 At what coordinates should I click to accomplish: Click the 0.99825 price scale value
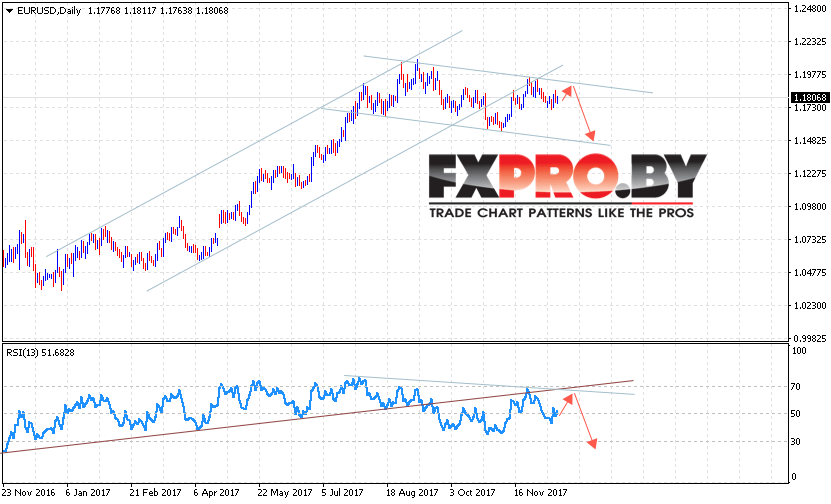click(810, 338)
